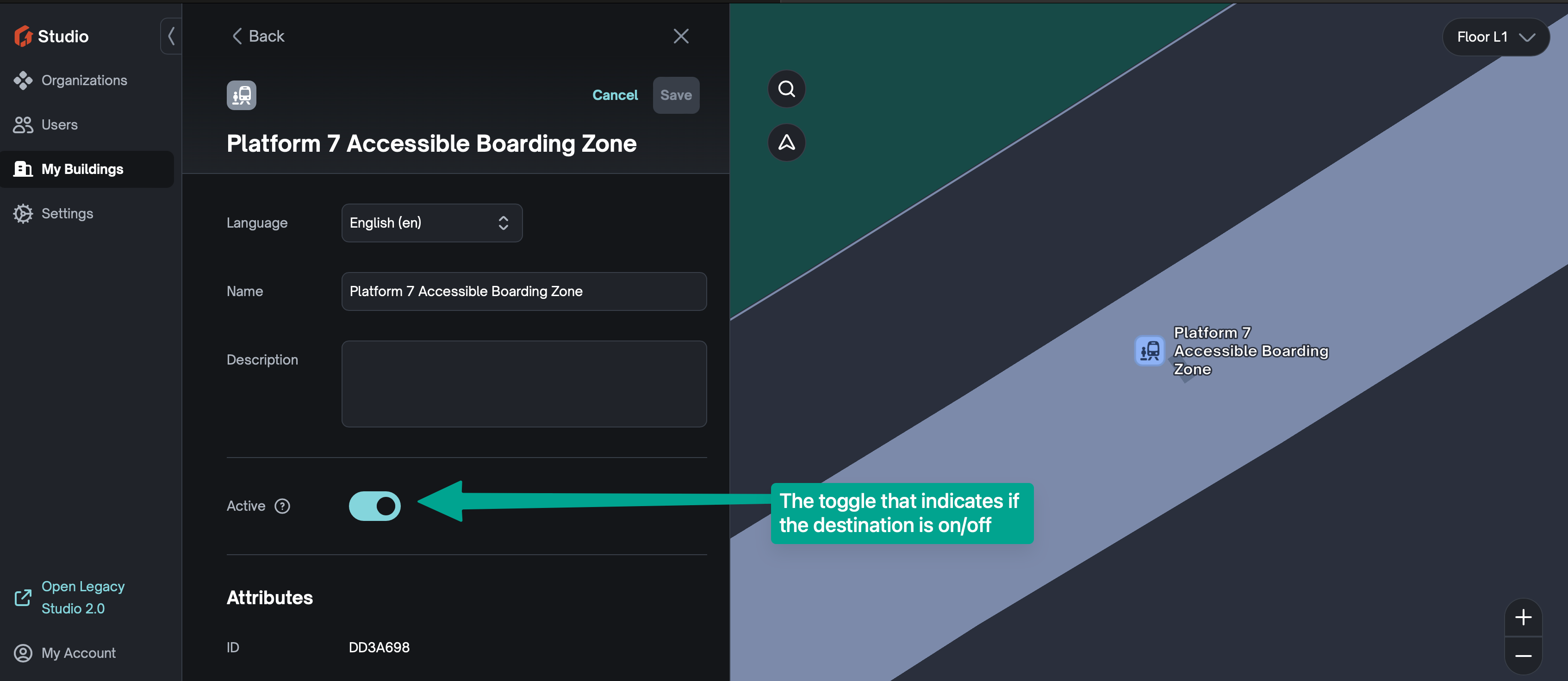The width and height of the screenshot is (1568, 681).
Task: Click the Studio logo icon
Action: tap(23, 37)
